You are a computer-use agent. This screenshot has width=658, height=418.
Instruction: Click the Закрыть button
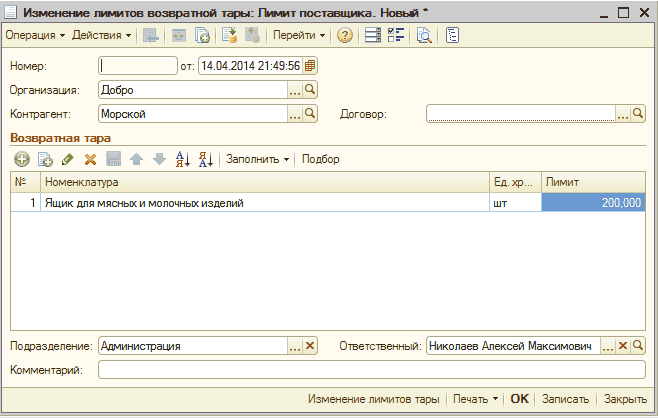[625, 399]
